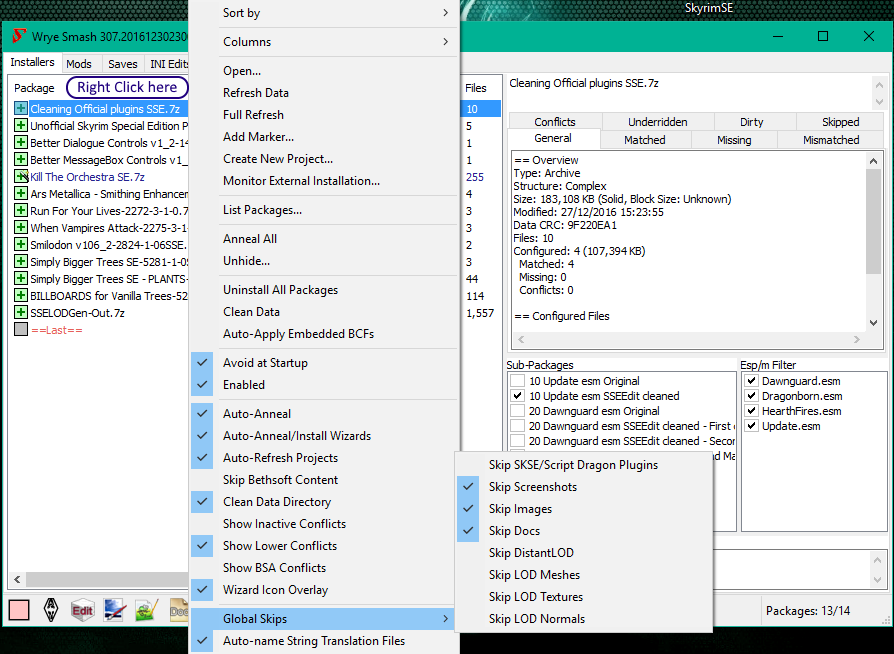This screenshot has width=894, height=654.
Task: Switch to the Conflicts tab
Action: coord(554,122)
